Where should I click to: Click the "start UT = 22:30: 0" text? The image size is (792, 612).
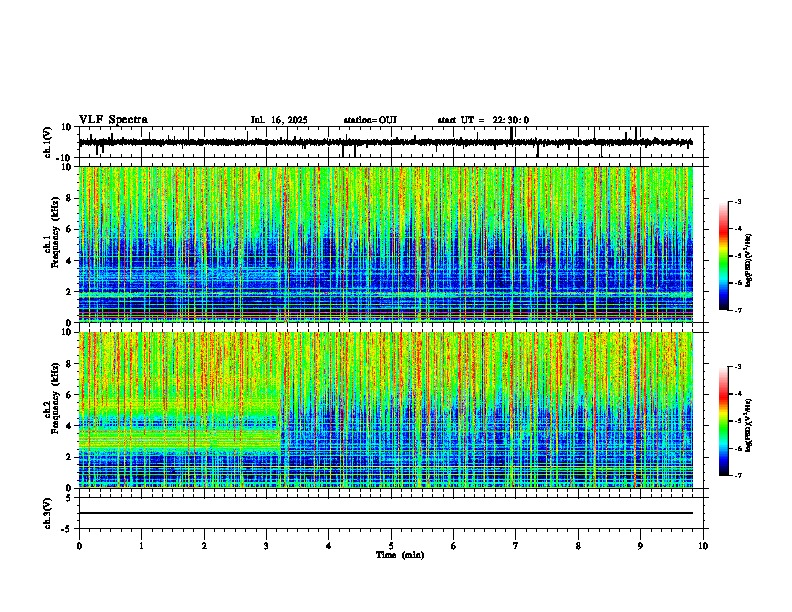tap(483, 120)
